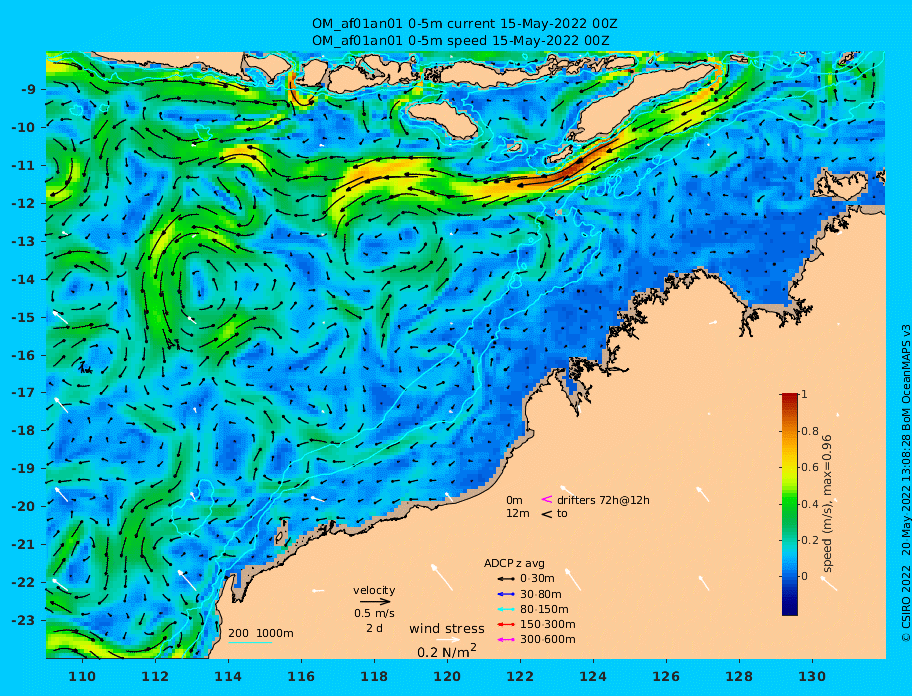Click the '200 1000m' isobath label
This screenshot has width=912, height=696.
click(261, 633)
